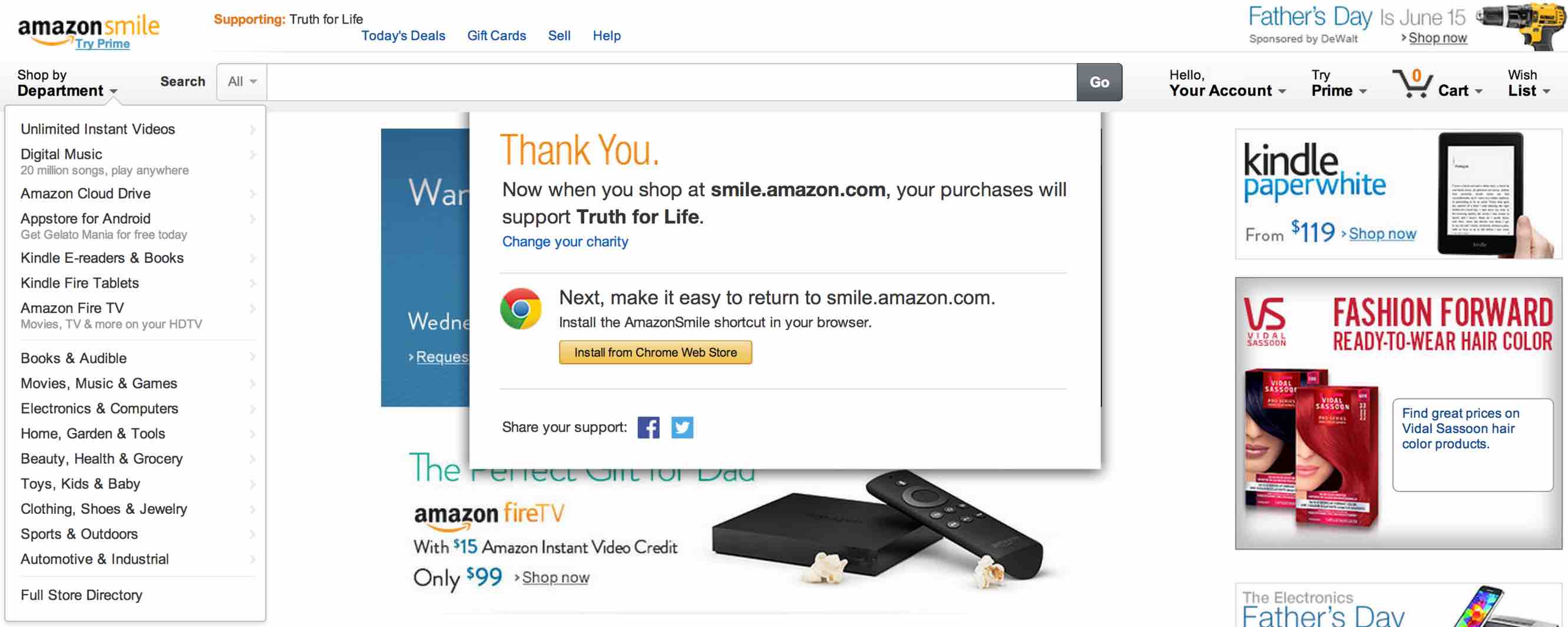Expand the Your Account dropdown
Screen dimensions: 1568x627
pyautogui.click(x=1227, y=84)
